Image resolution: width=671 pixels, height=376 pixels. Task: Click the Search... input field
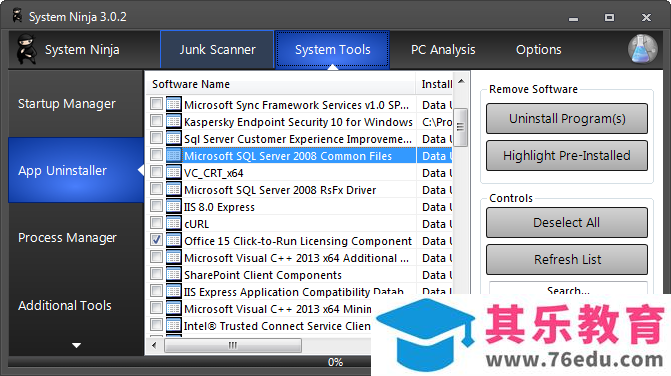pyautogui.click(x=568, y=288)
